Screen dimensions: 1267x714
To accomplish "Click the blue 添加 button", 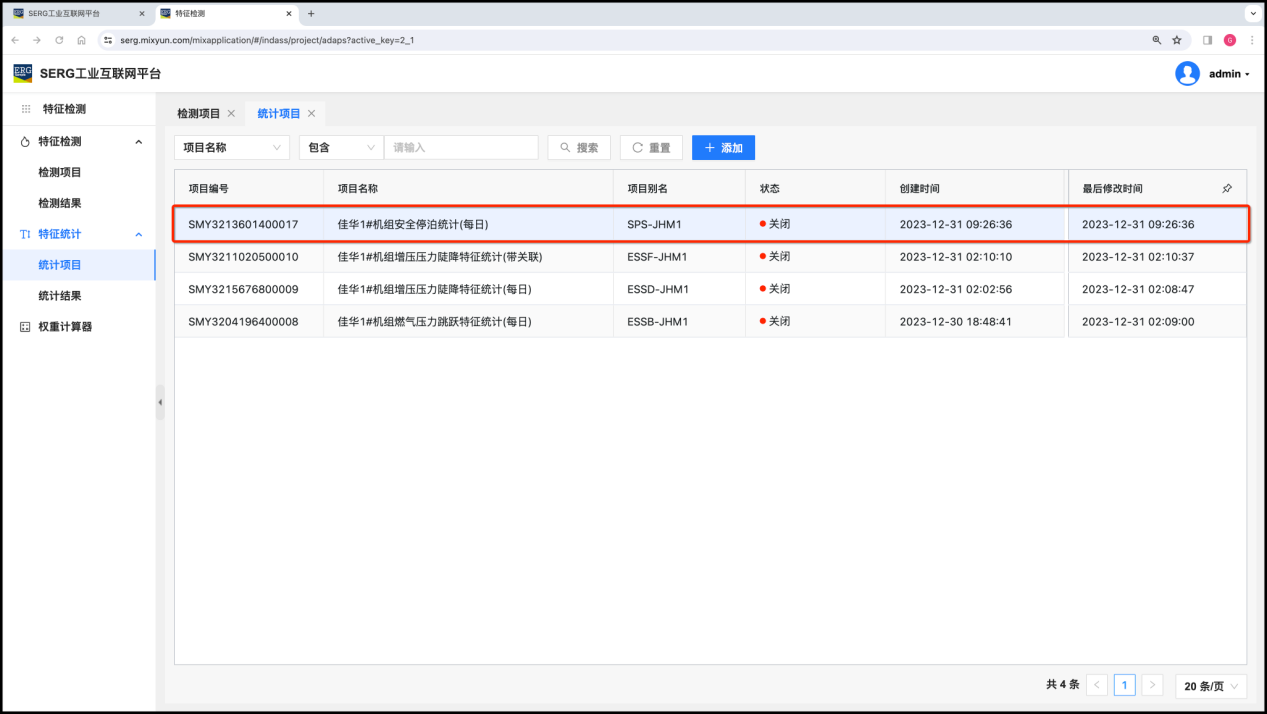I will coord(723,148).
